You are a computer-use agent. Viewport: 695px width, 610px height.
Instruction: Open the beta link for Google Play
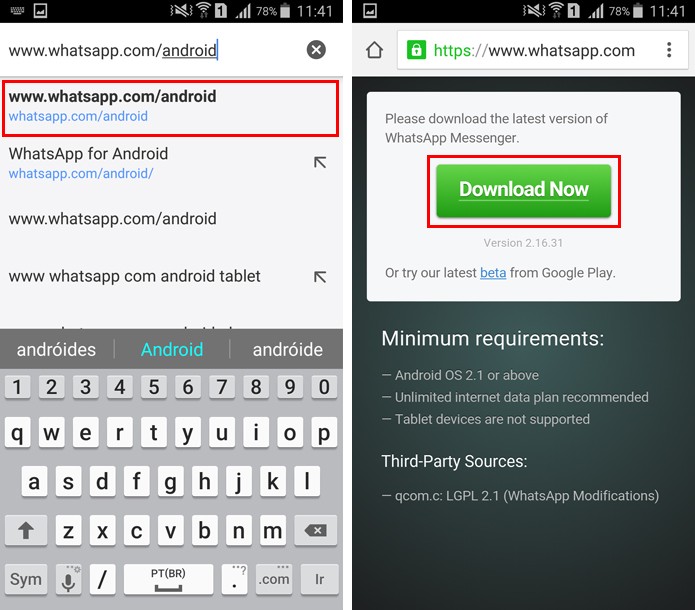click(493, 273)
